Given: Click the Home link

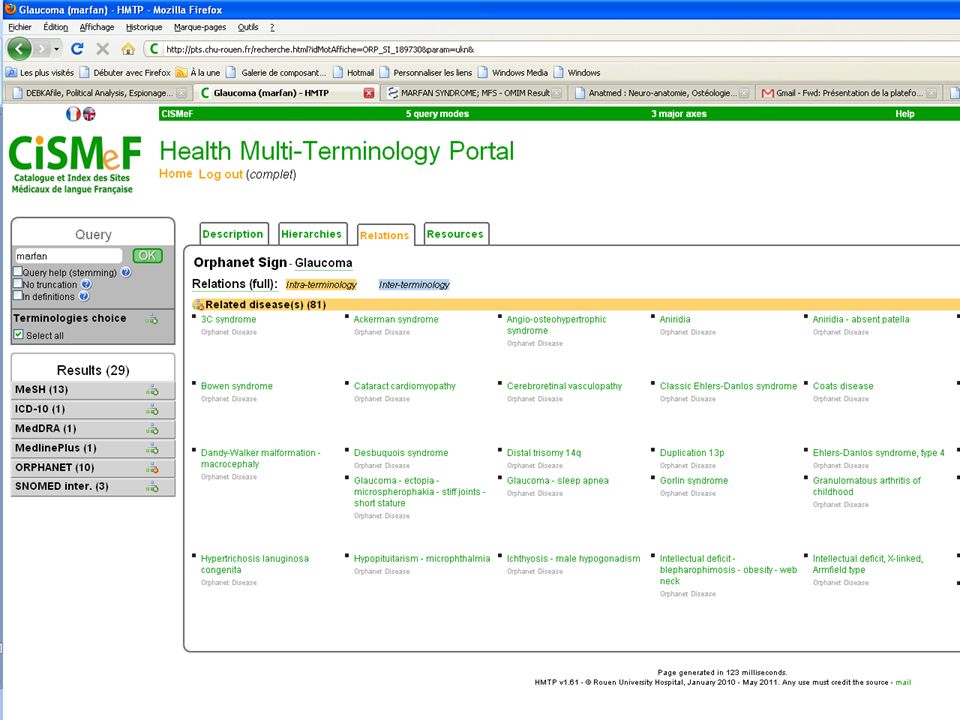Looking at the screenshot, I should pos(176,174).
